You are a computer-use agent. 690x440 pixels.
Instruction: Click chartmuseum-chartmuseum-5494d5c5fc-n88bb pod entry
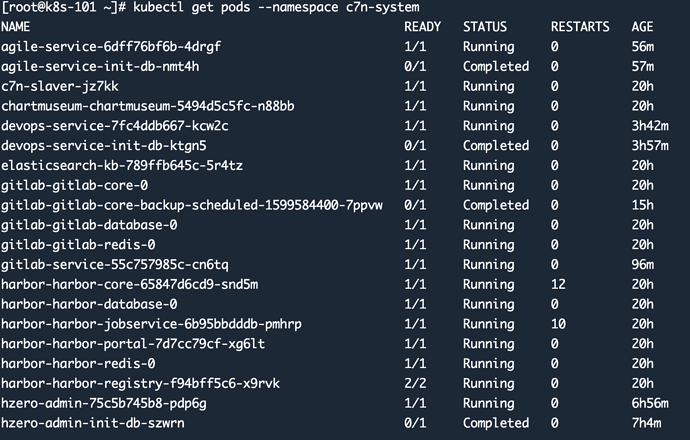pyautogui.click(x=147, y=106)
